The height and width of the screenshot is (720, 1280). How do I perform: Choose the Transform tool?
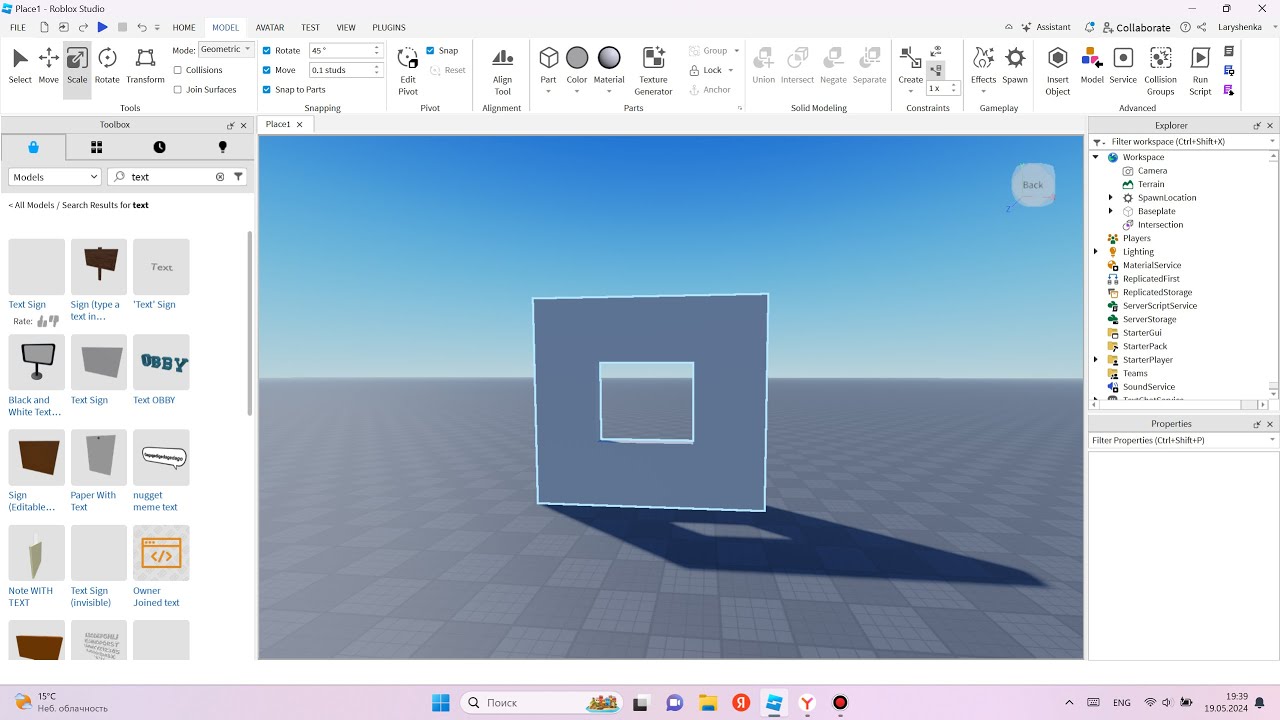point(145,67)
